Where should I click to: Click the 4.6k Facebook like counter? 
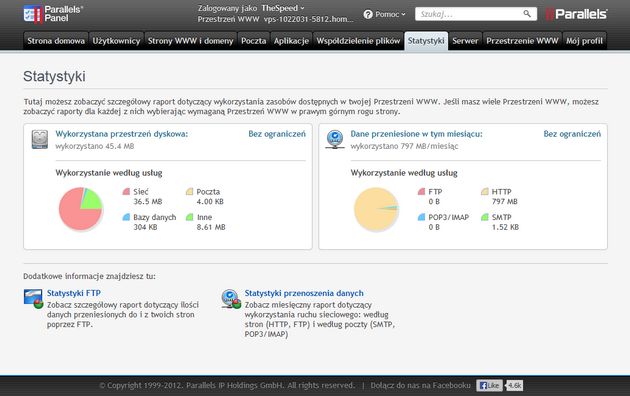(514, 386)
